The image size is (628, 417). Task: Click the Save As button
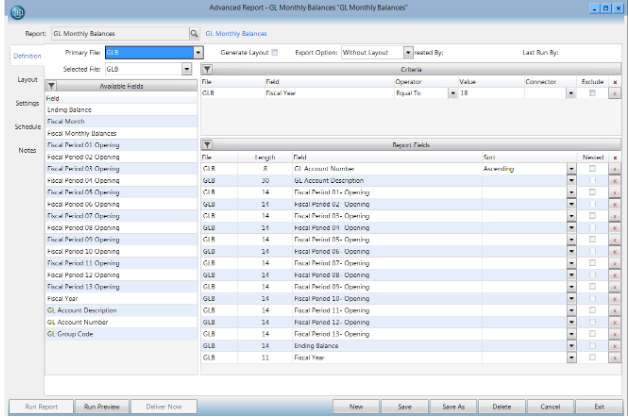pos(453,407)
